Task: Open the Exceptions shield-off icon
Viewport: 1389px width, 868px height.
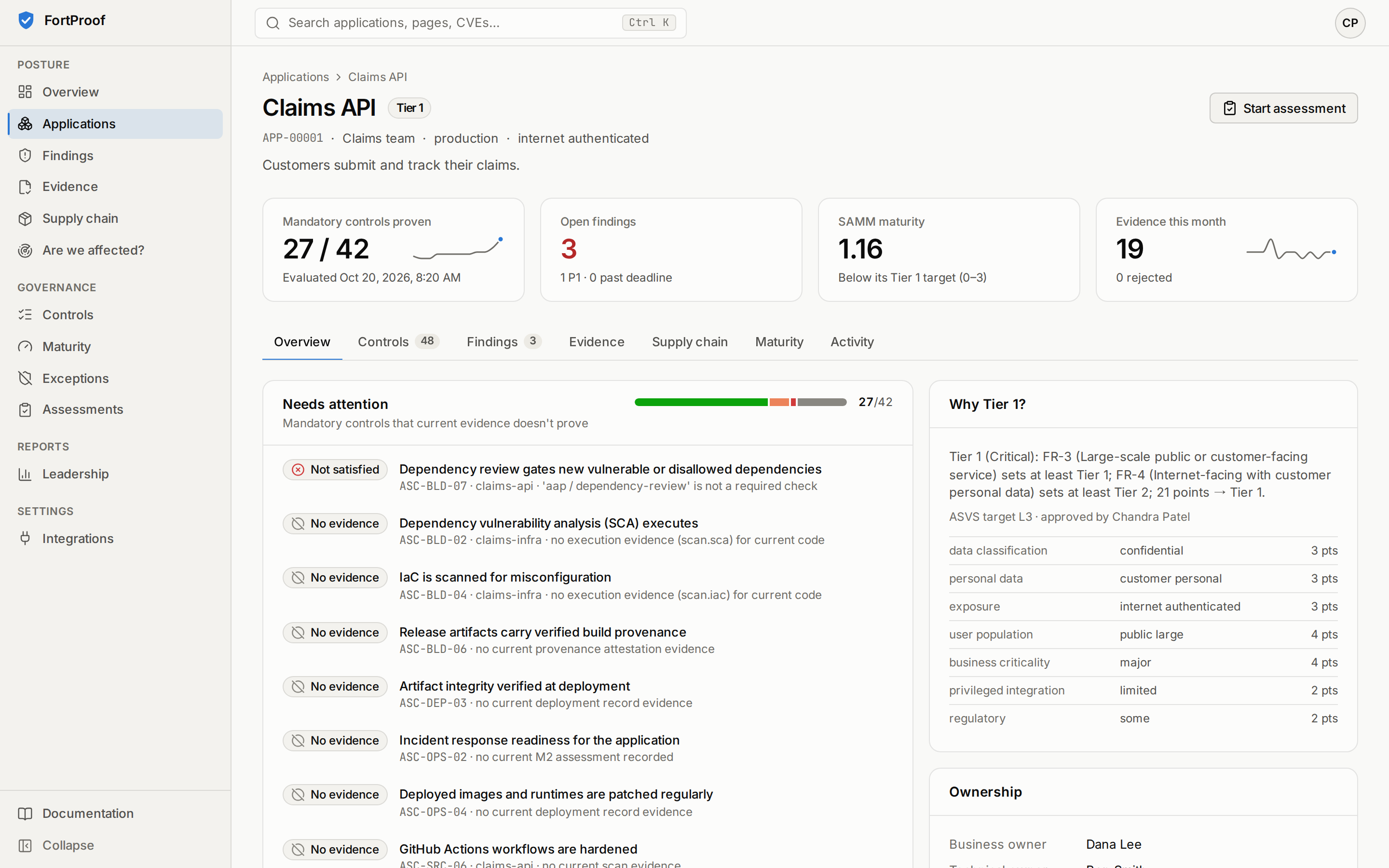Action: 25,379
